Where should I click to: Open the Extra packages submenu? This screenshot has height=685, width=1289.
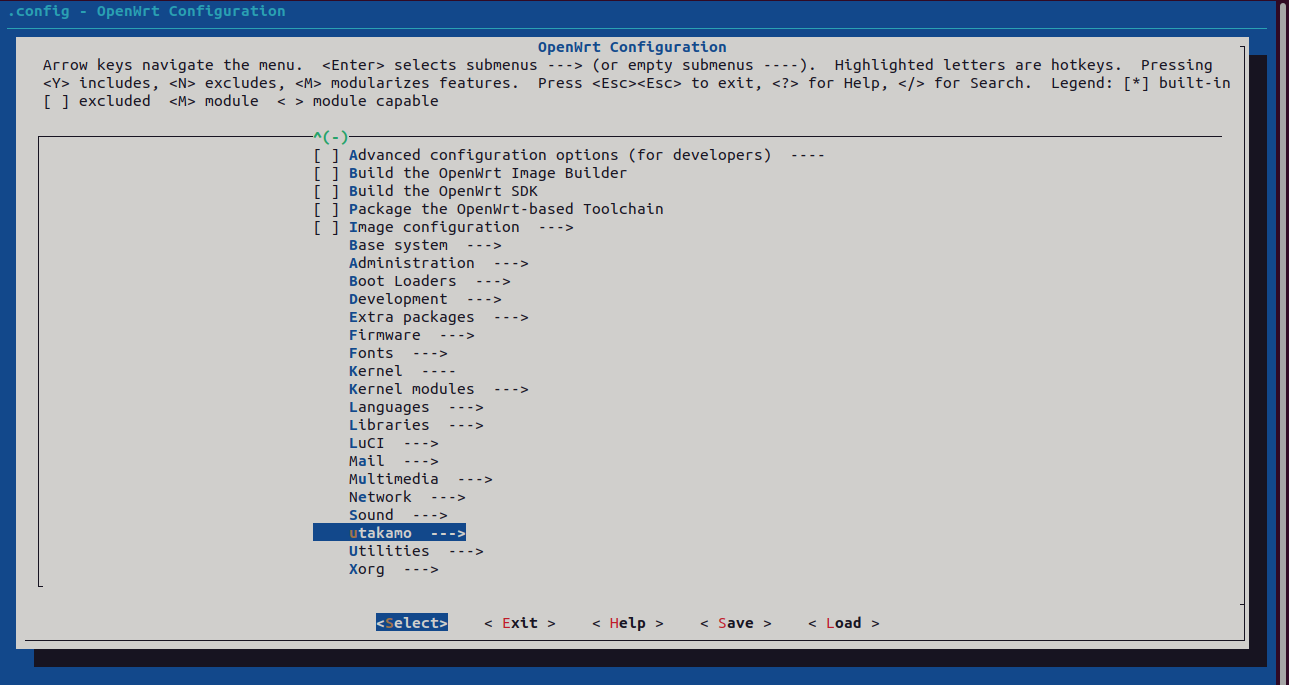438,317
